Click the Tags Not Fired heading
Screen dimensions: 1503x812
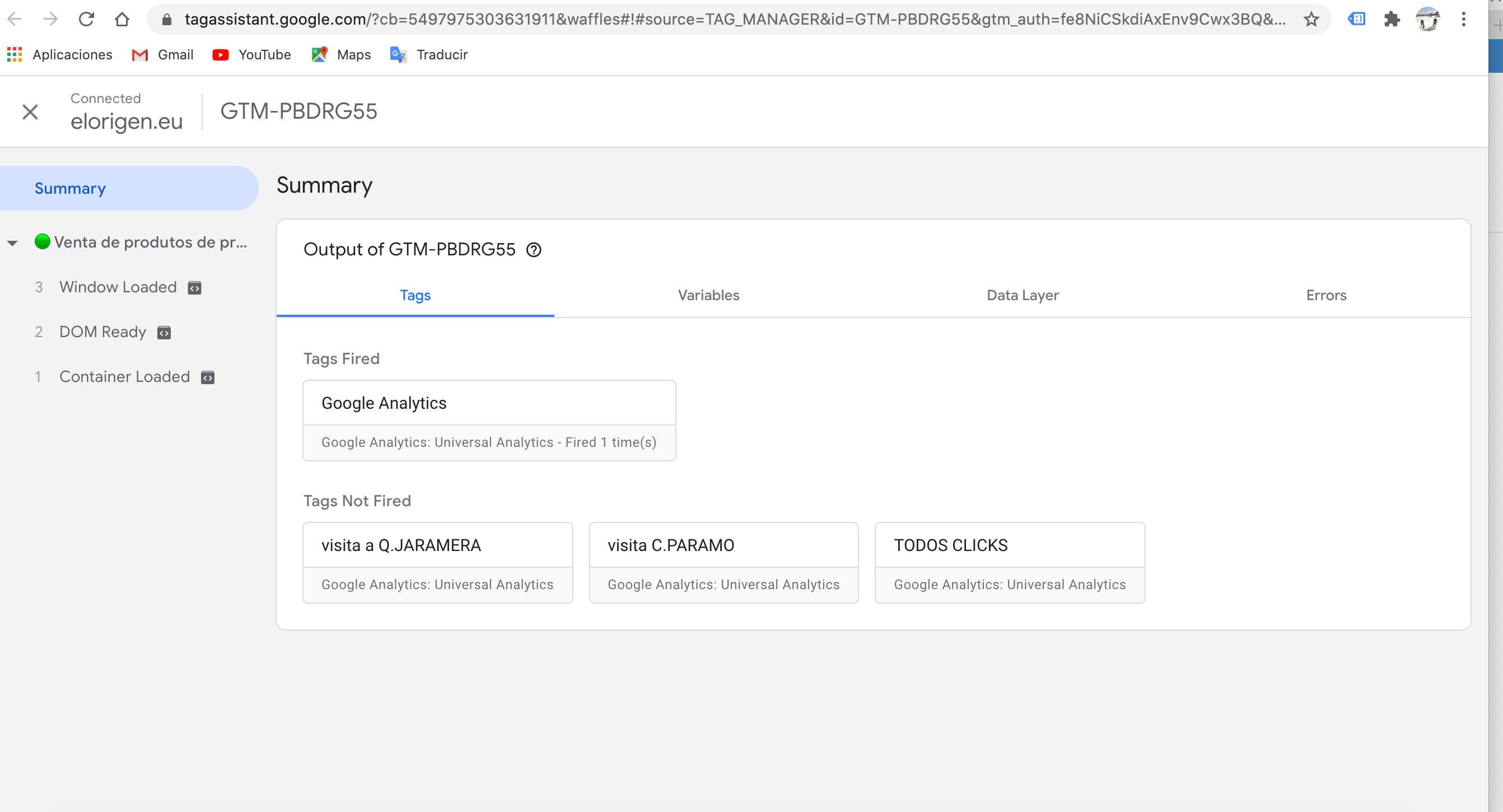point(357,501)
